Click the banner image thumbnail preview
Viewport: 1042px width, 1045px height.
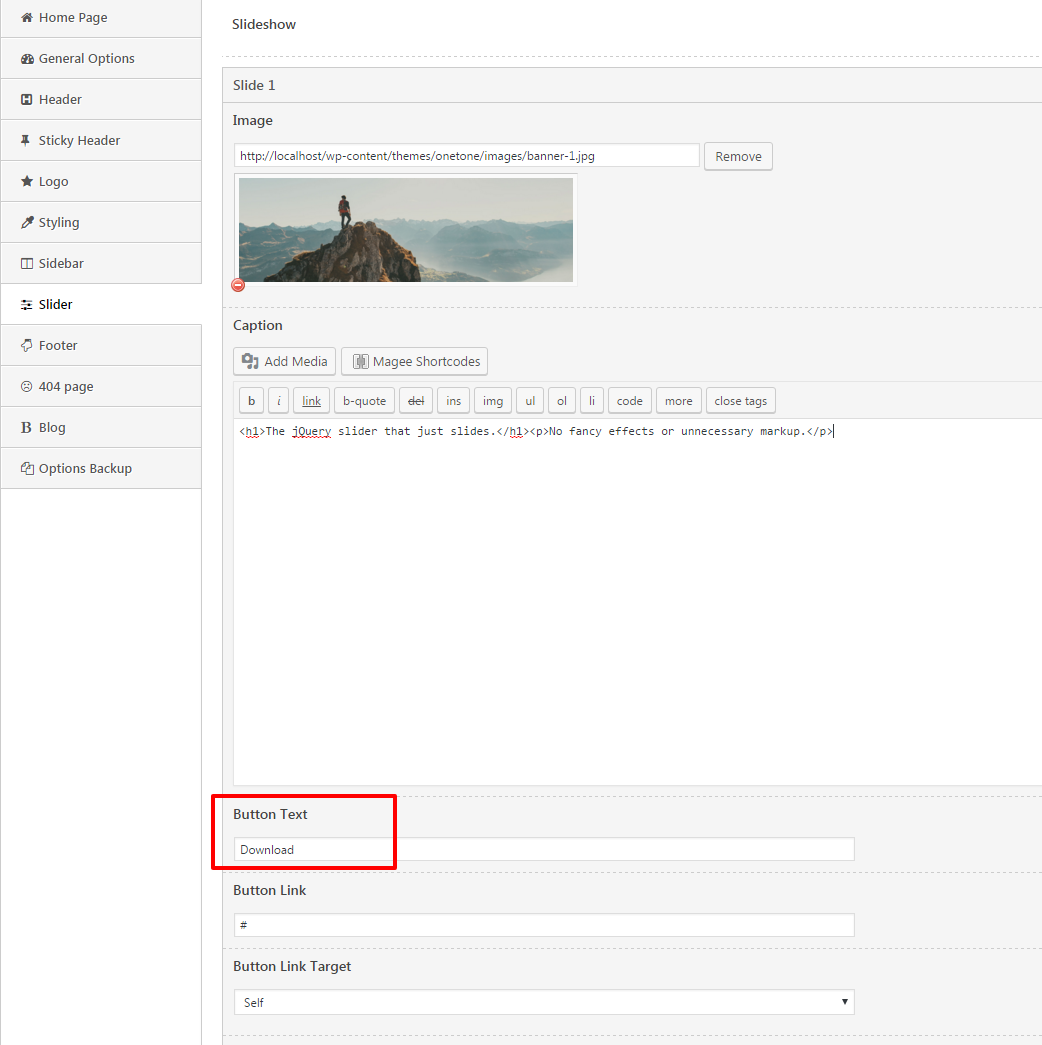click(x=406, y=230)
